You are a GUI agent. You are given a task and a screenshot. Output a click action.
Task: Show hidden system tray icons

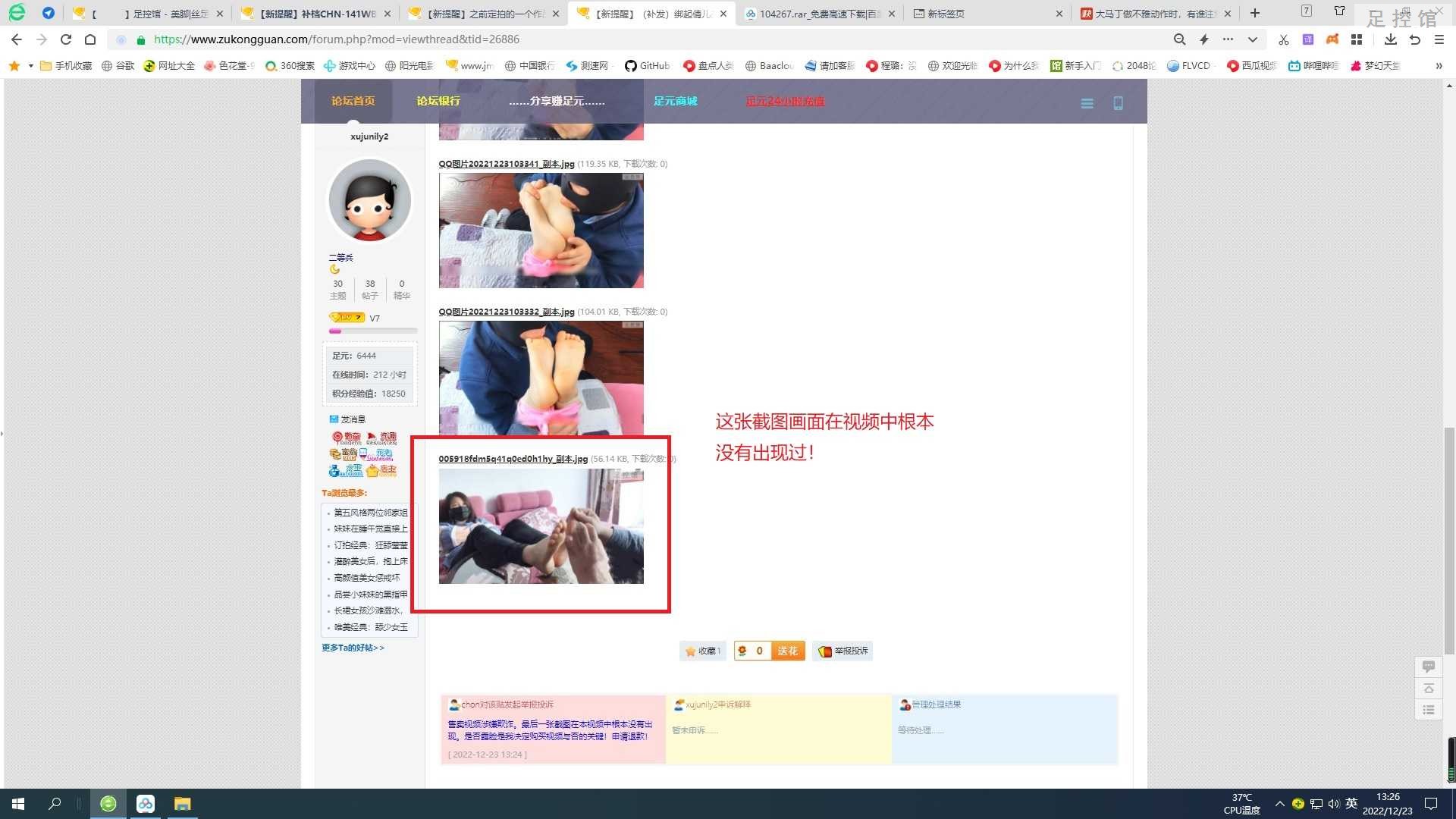pyautogui.click(x=1279, y=804)
